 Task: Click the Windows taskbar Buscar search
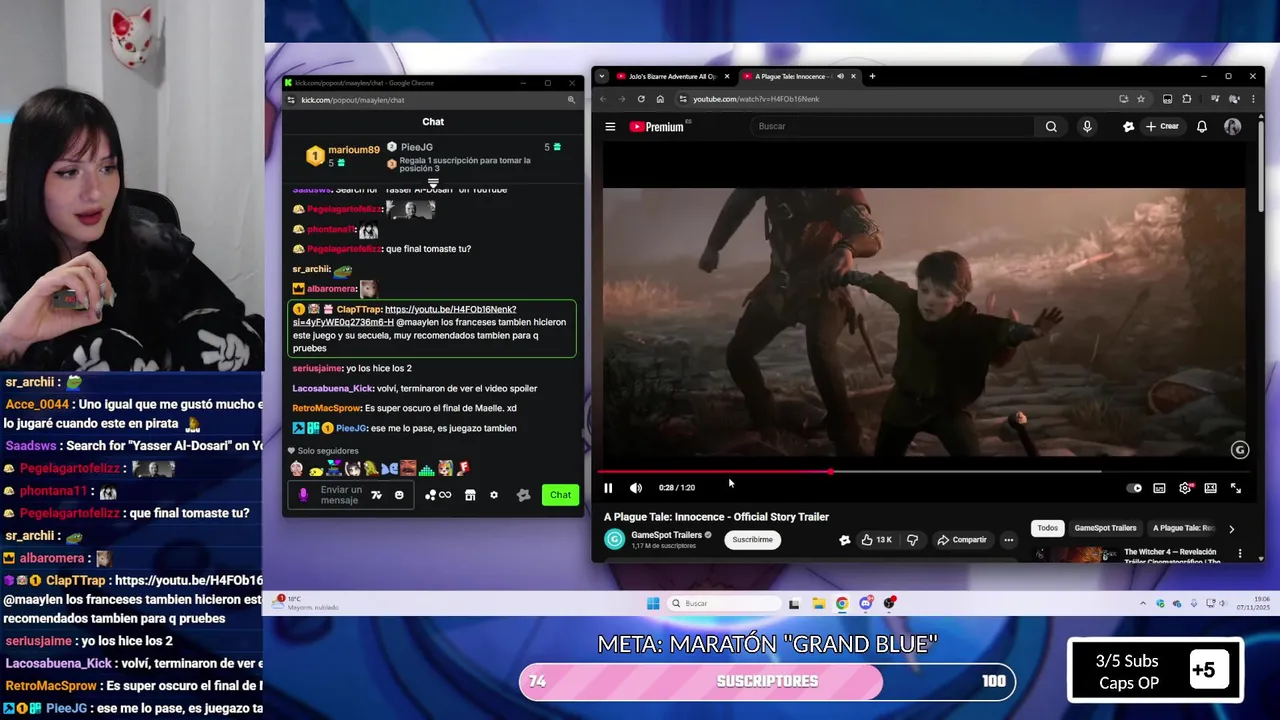coord(724,603)
